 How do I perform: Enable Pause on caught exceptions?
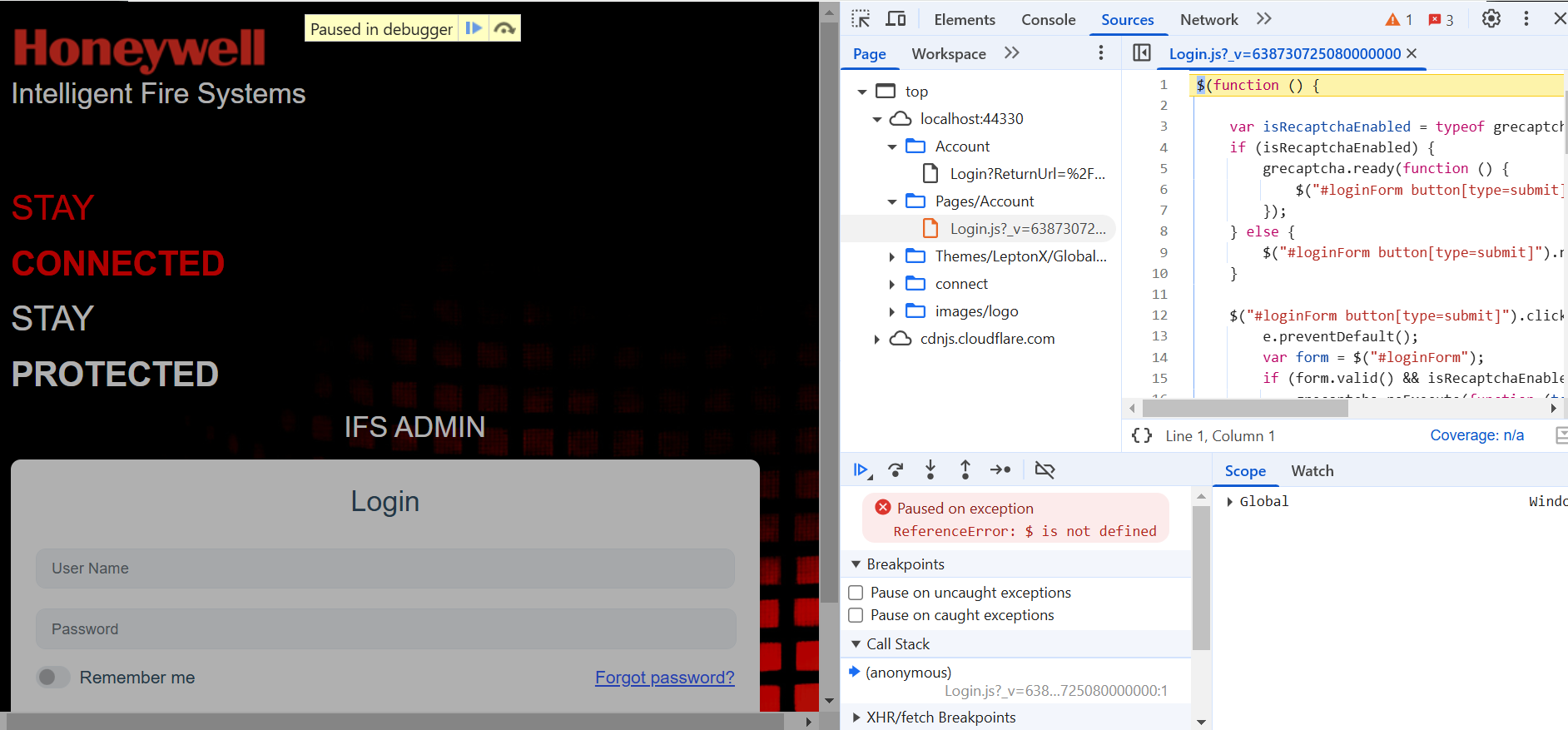pos(856,615)
